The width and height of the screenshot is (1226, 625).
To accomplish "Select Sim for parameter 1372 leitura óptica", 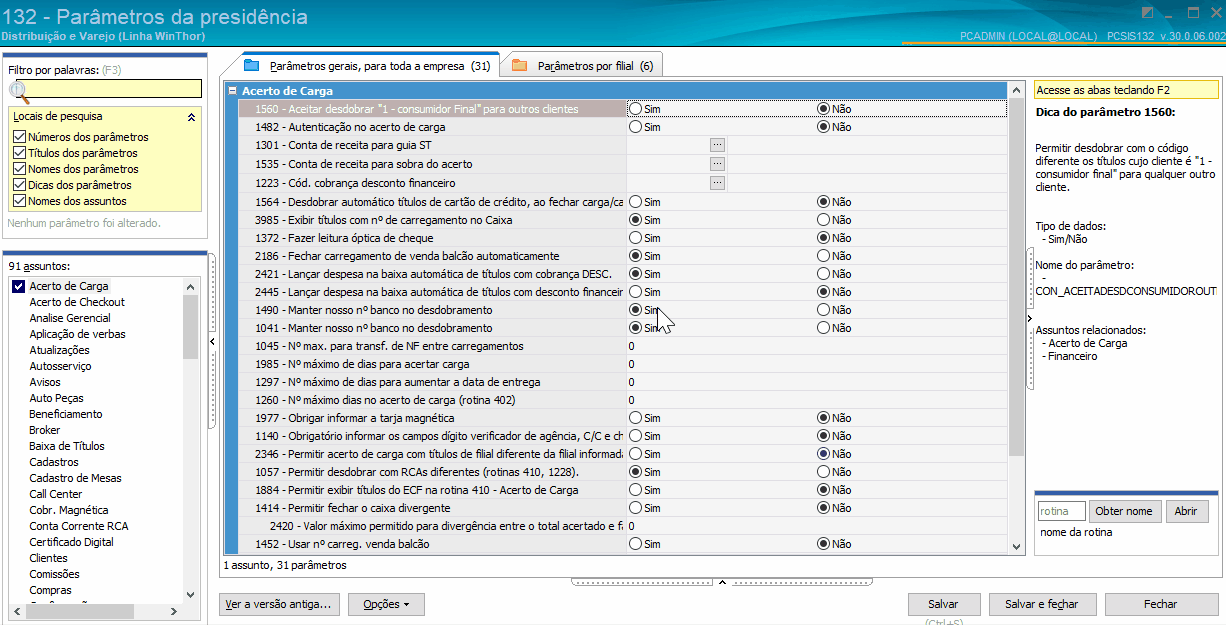I will pos(635,238).
